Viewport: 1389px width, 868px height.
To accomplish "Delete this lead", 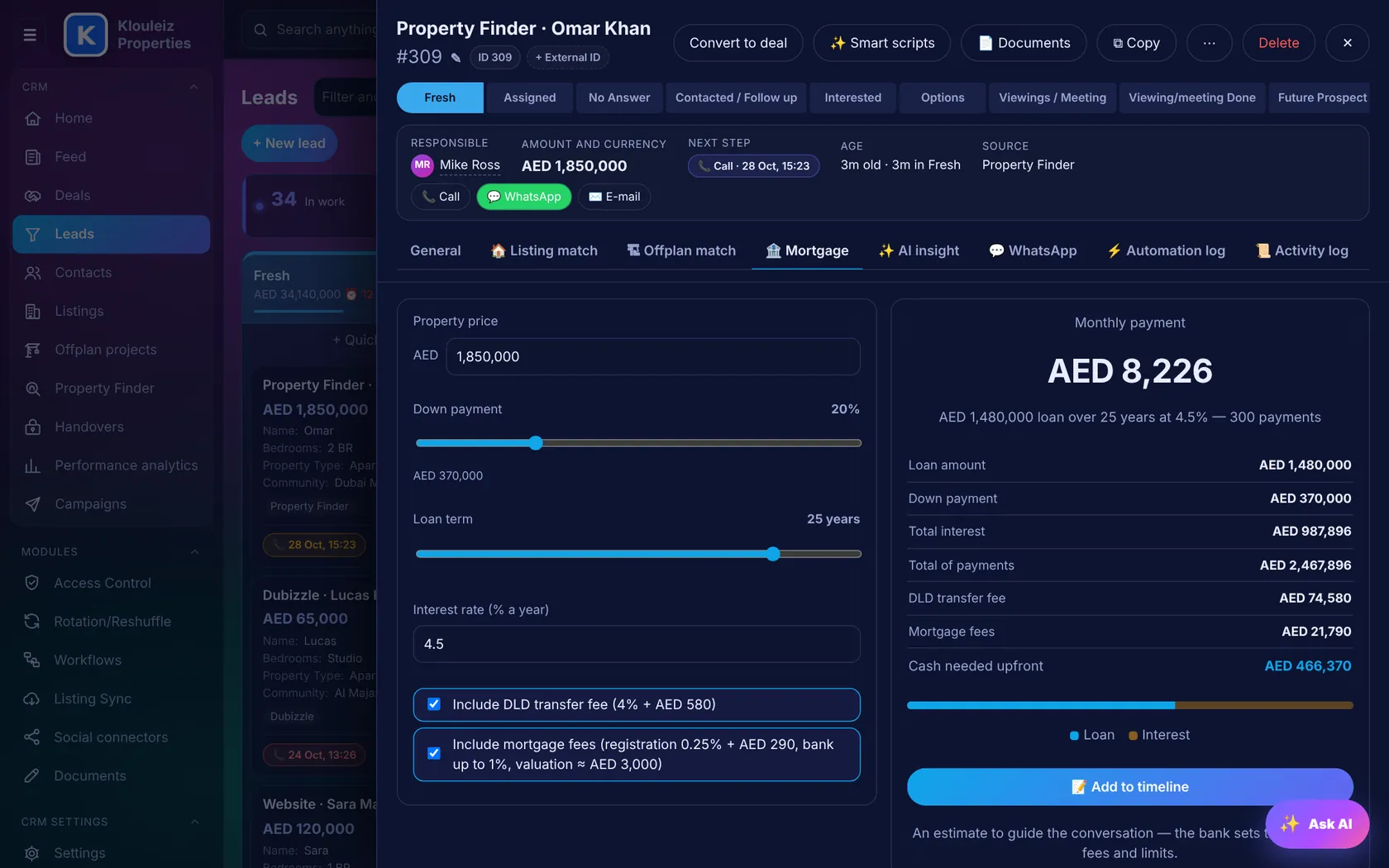I will tap(1278, 43).
